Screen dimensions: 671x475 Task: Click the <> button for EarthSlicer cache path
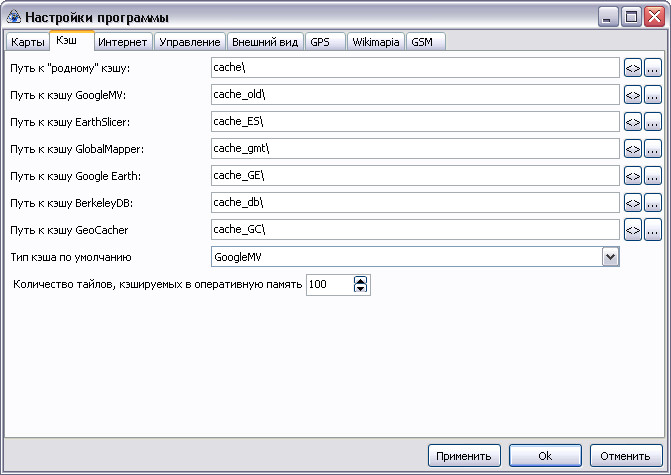click(x=632, y=122)
